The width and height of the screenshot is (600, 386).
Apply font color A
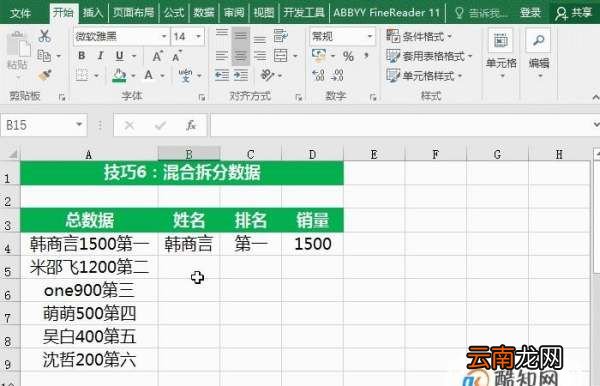coord(149,75)
